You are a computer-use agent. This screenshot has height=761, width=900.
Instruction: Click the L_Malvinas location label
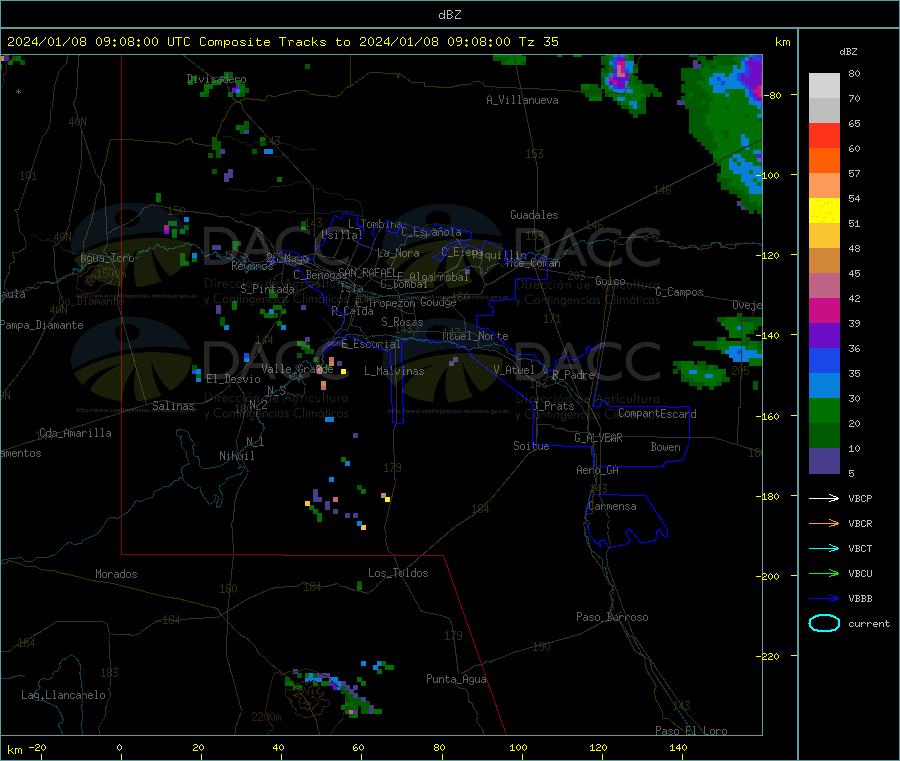tap(394, 371)
